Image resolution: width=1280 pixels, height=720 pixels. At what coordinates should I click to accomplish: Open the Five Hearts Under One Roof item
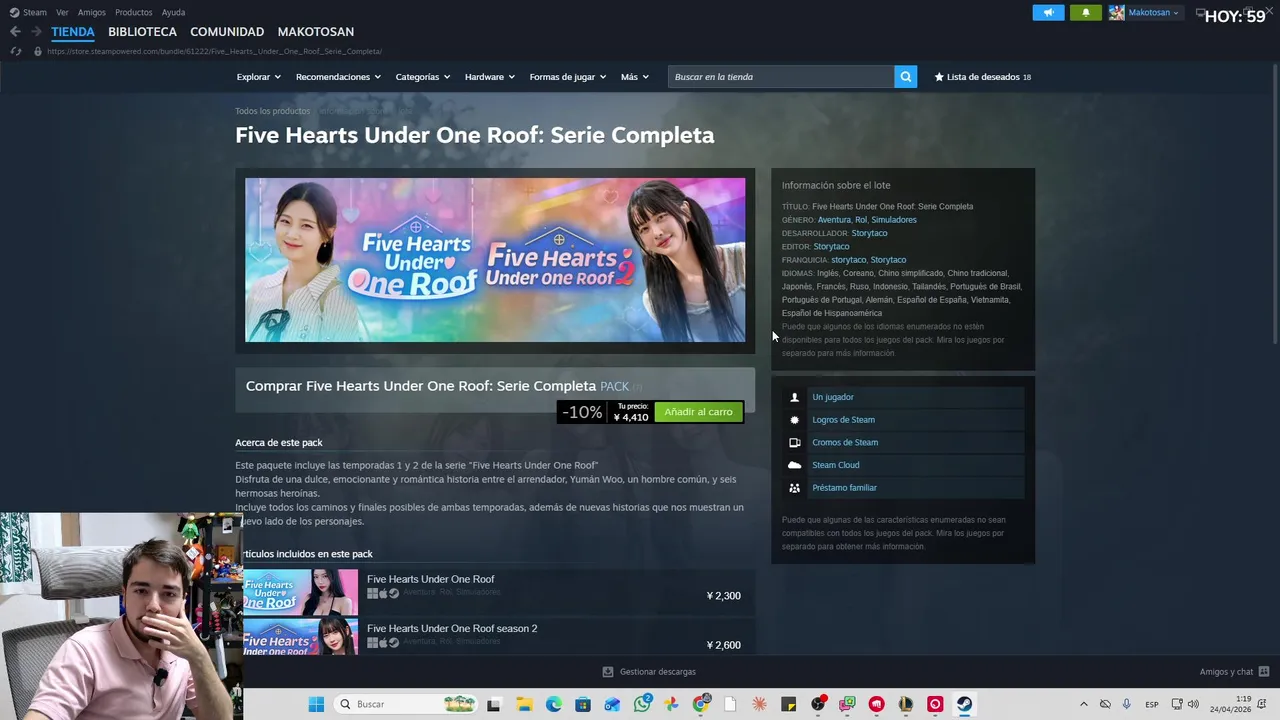coord(430,579)
